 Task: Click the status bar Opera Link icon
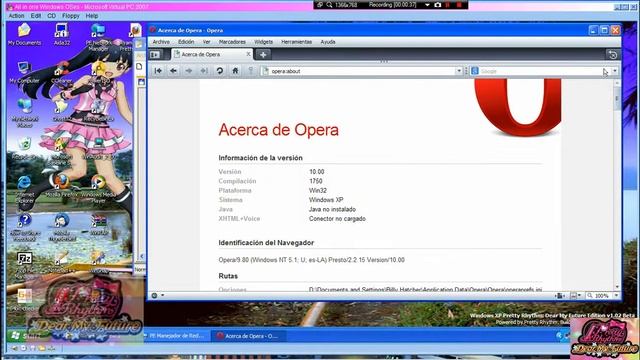coord(155,296)
